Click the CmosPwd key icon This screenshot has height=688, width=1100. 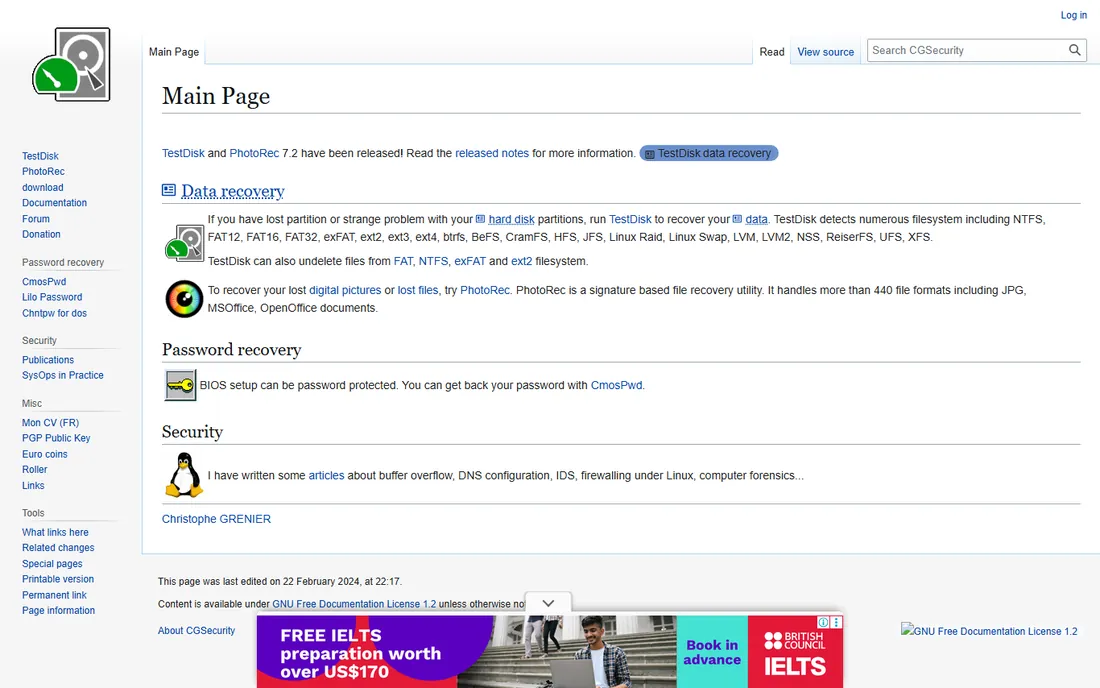tap(180, 385)
